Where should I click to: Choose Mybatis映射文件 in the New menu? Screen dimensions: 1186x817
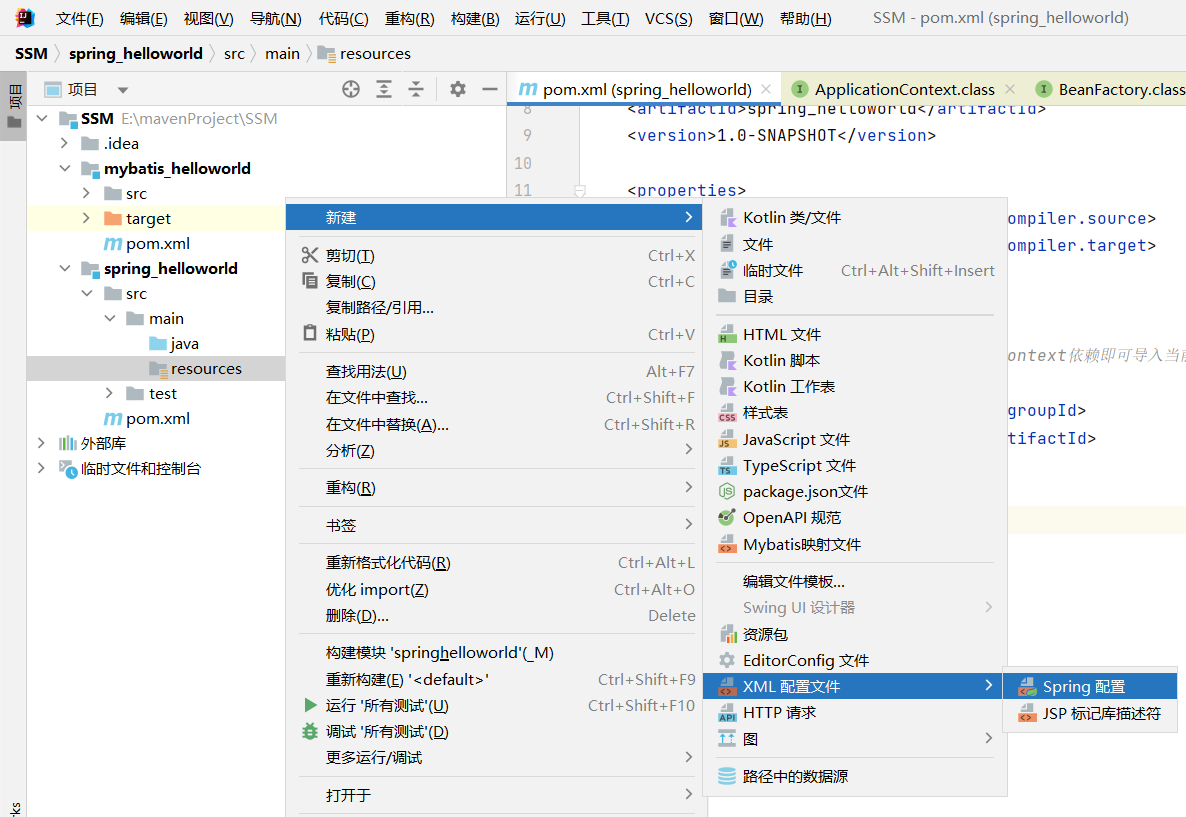coord(801,545)
